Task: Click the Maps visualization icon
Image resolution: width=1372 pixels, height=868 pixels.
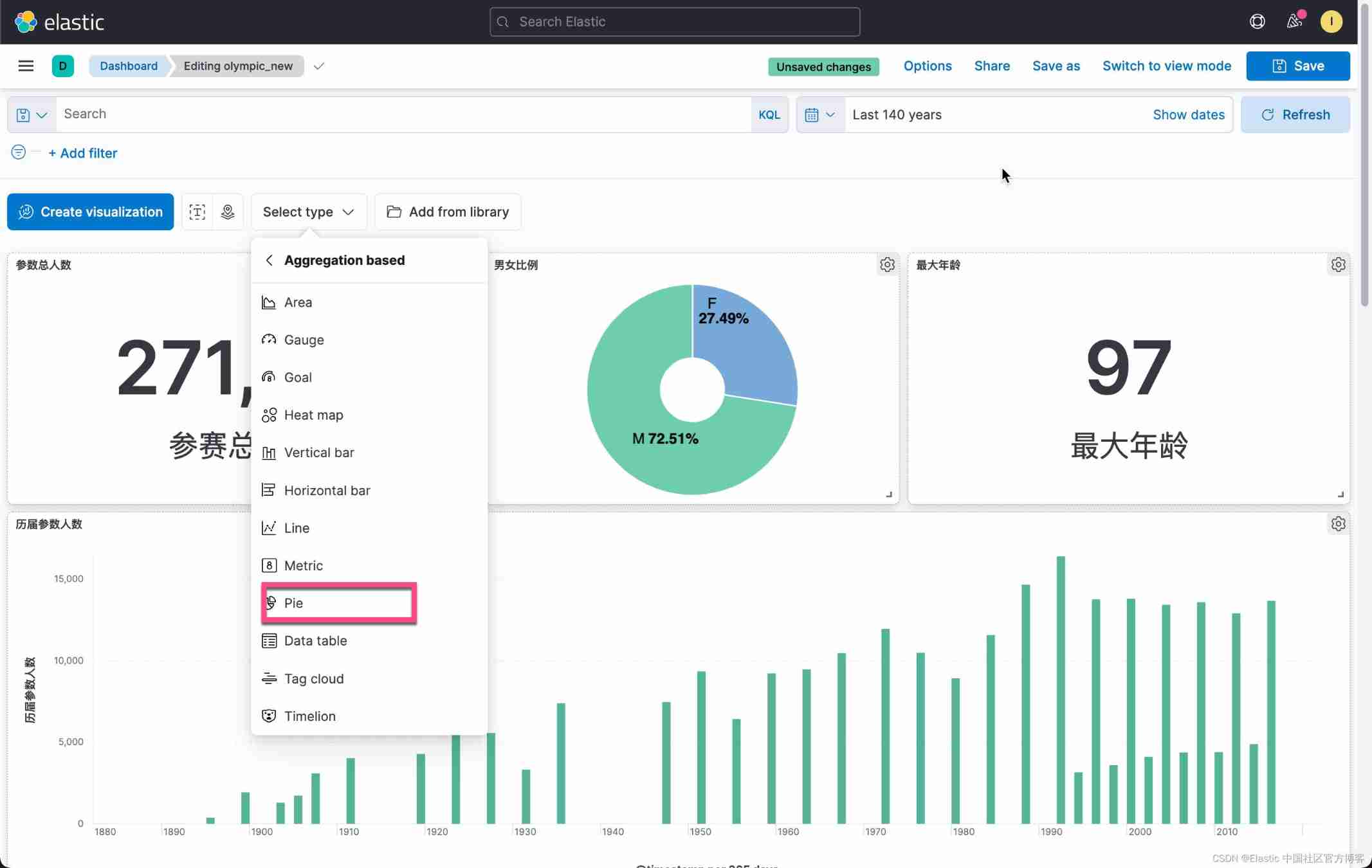Action: pyautogui.click(x=228, y=212)
